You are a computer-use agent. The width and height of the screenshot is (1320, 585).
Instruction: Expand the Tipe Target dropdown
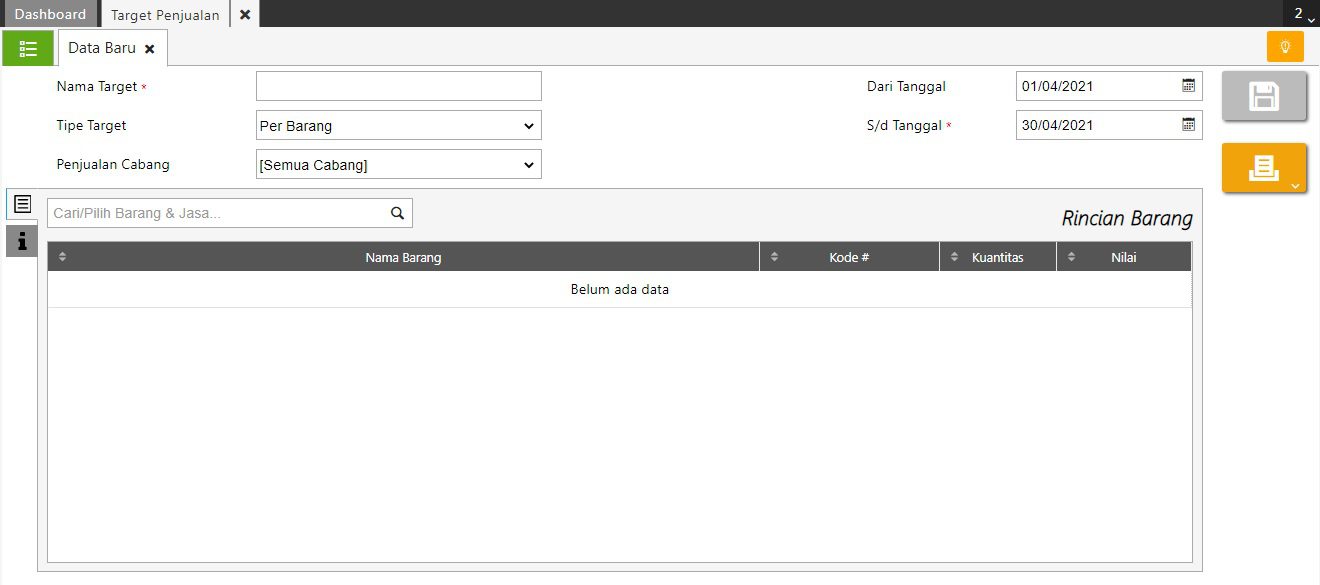pos(528,126)
